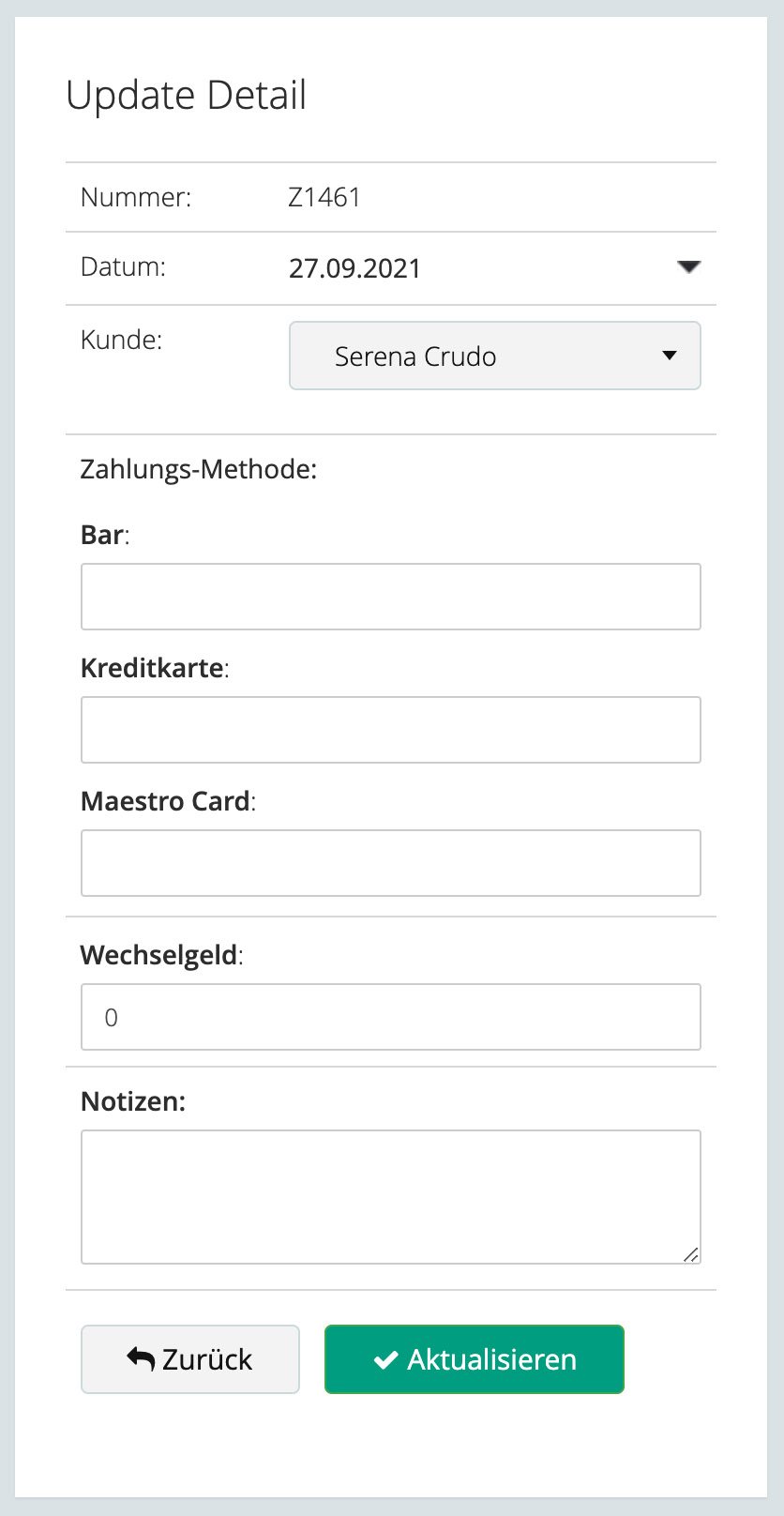The width and height of the screenshot is (784, 1516).
Task: Click the Wechselgeld label
Action: coord(157,955)
